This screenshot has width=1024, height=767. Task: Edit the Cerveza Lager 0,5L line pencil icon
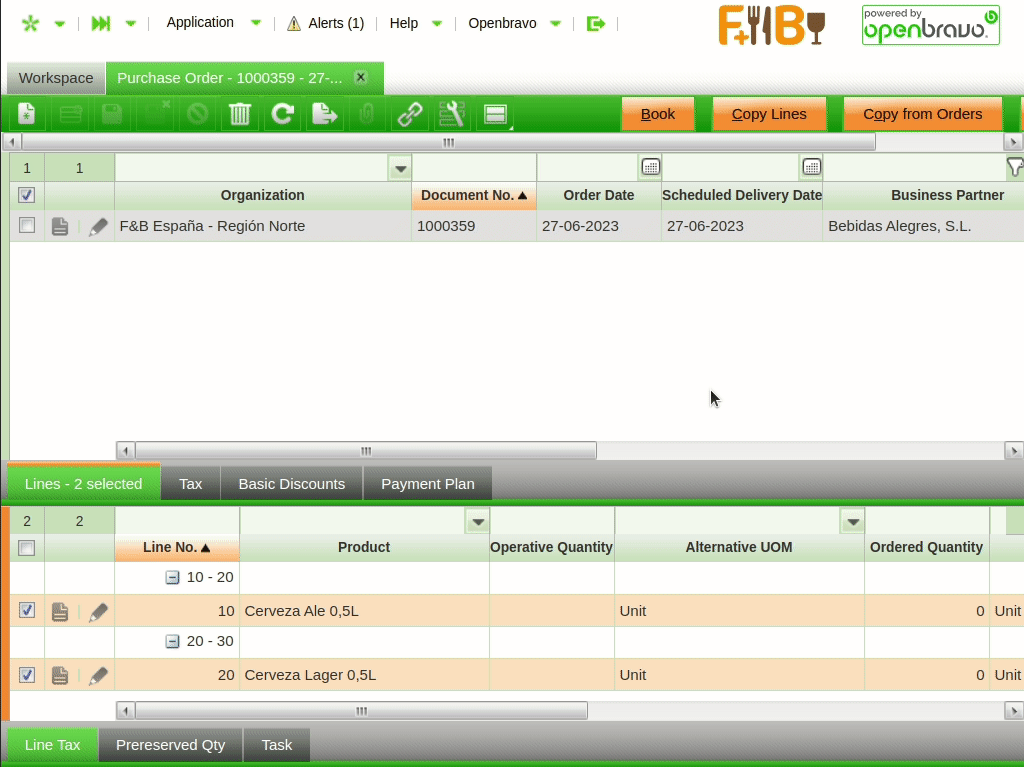(98, 676)
